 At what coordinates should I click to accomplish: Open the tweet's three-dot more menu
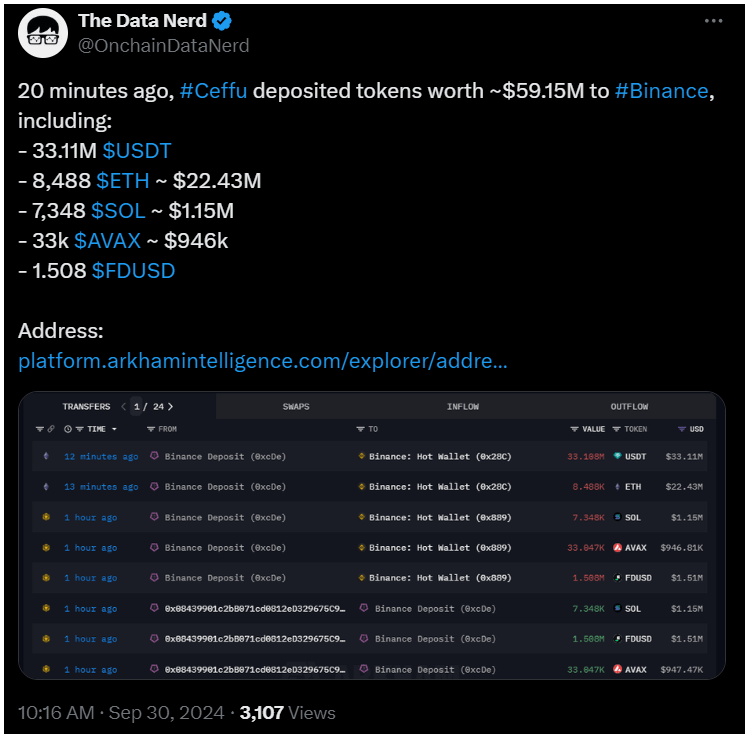713,21
